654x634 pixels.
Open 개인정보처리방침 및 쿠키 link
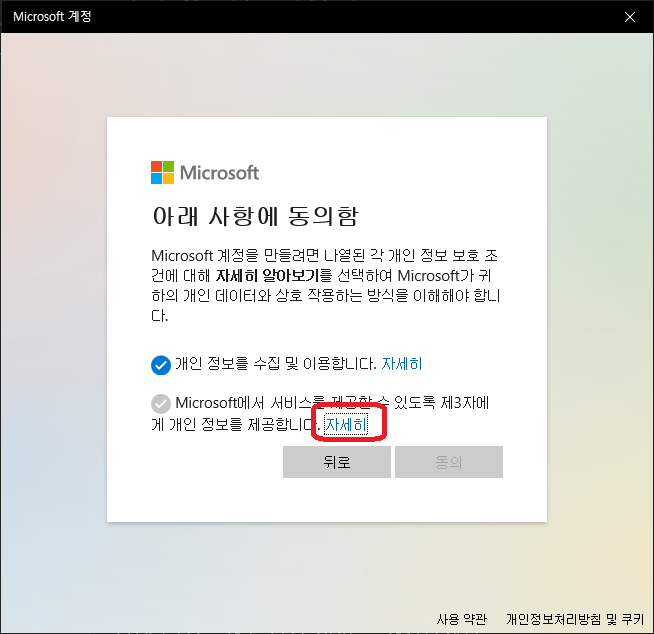(575, 619)
